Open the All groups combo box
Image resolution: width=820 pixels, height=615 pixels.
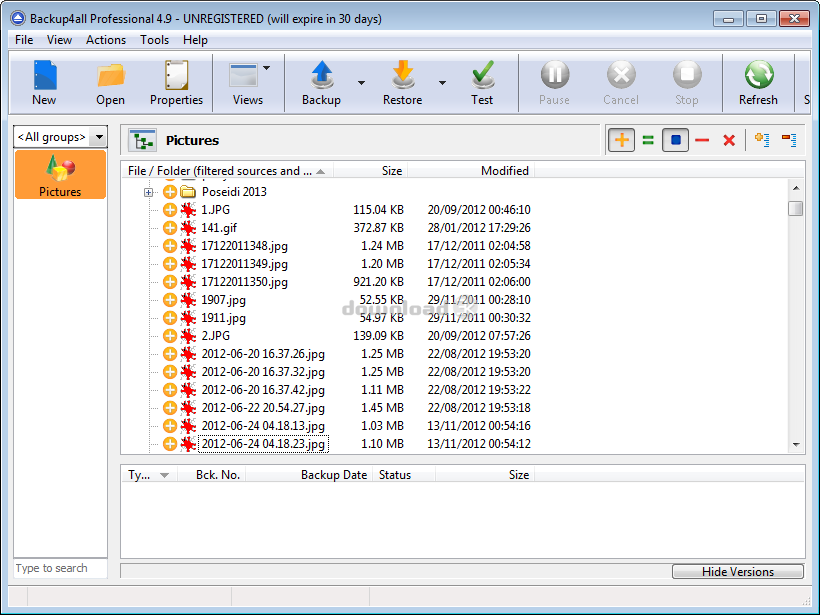pos(61,137)
